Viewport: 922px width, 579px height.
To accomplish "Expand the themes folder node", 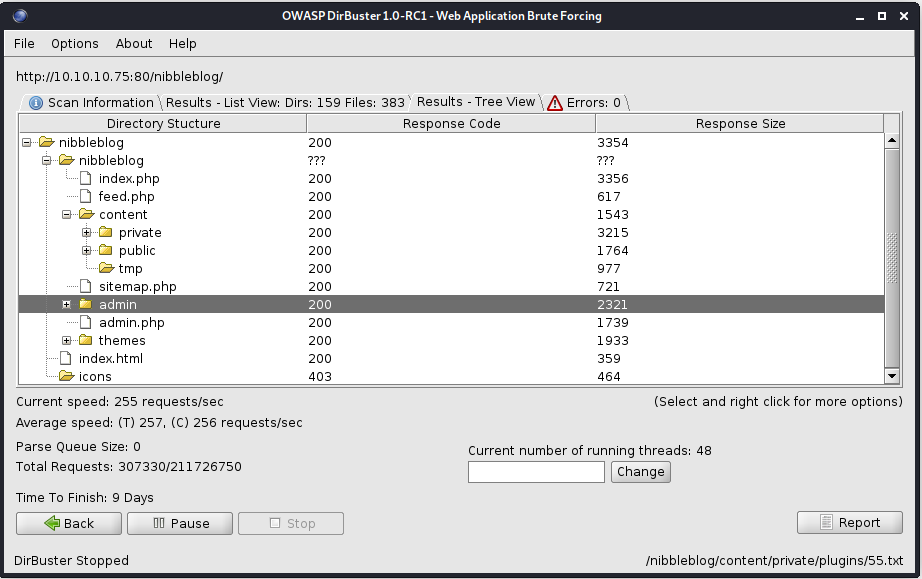I will (67, 341).
